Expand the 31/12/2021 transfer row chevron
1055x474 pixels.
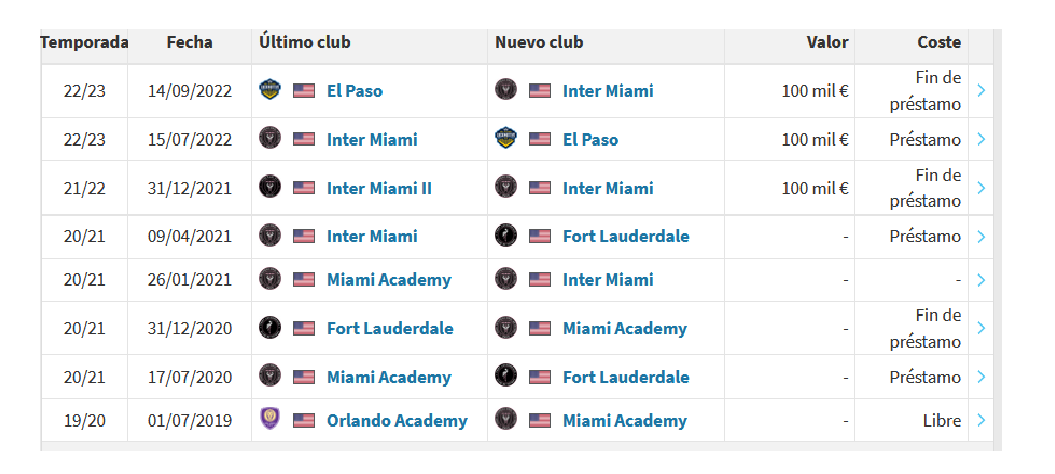pos(981,187)
